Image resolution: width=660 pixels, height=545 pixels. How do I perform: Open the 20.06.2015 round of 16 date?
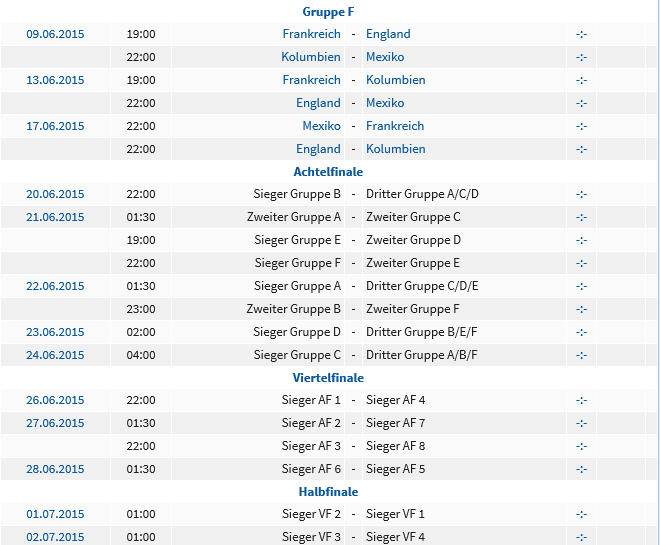[55, 194]
